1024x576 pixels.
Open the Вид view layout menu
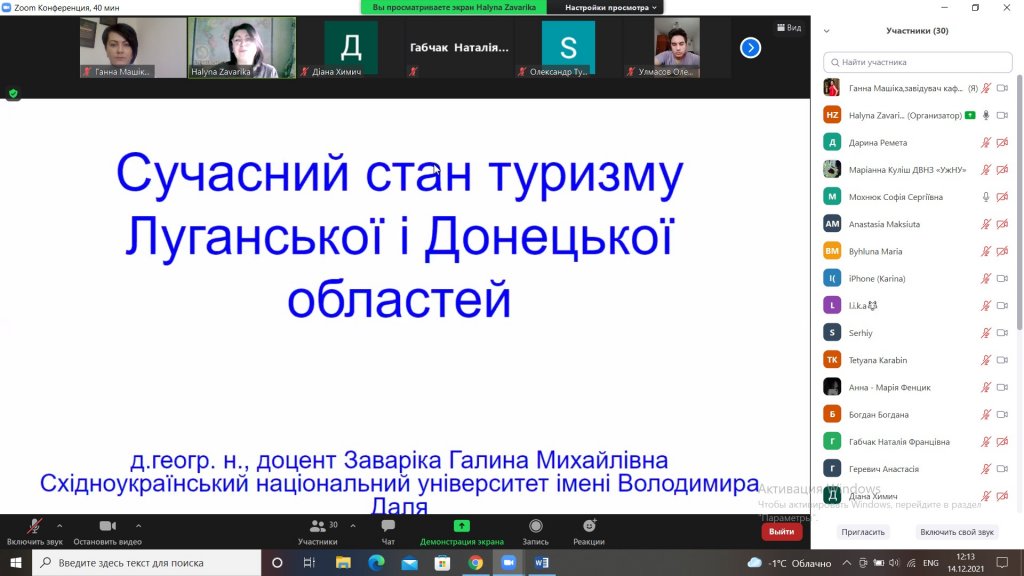[789, 27]
